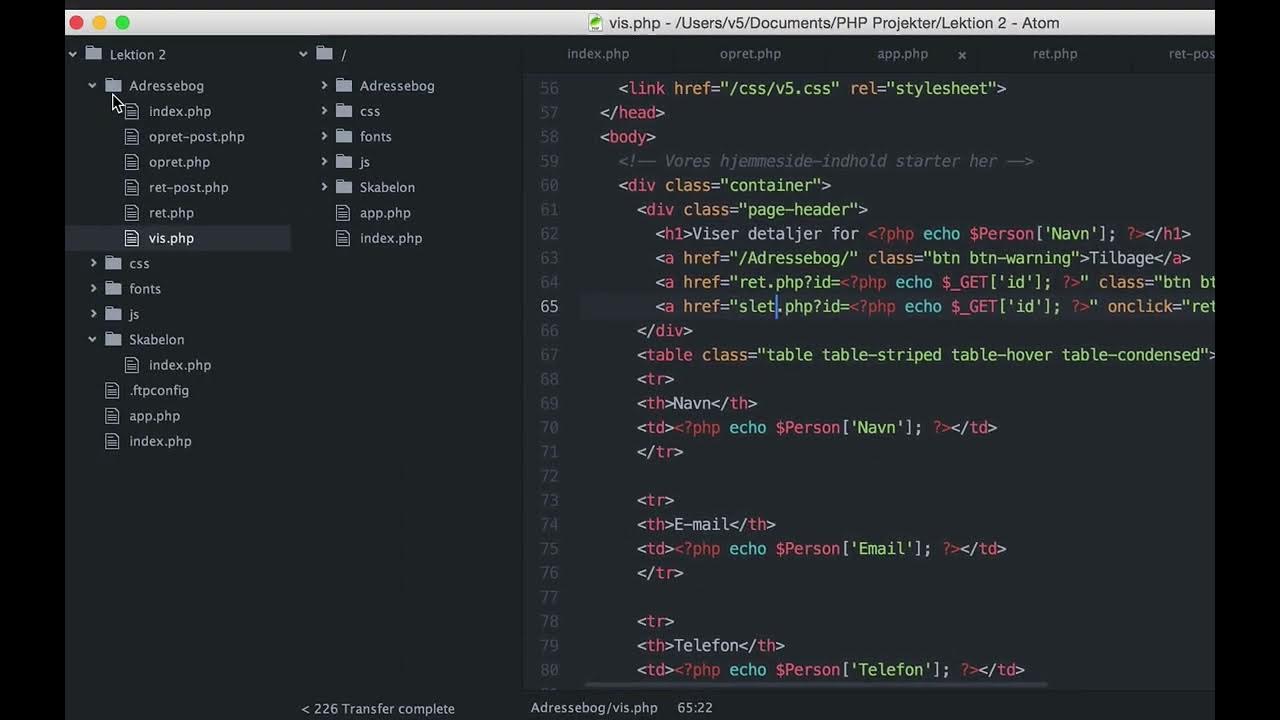
Task: Switch to the index.php tab
Action: (x=598, y=54)
